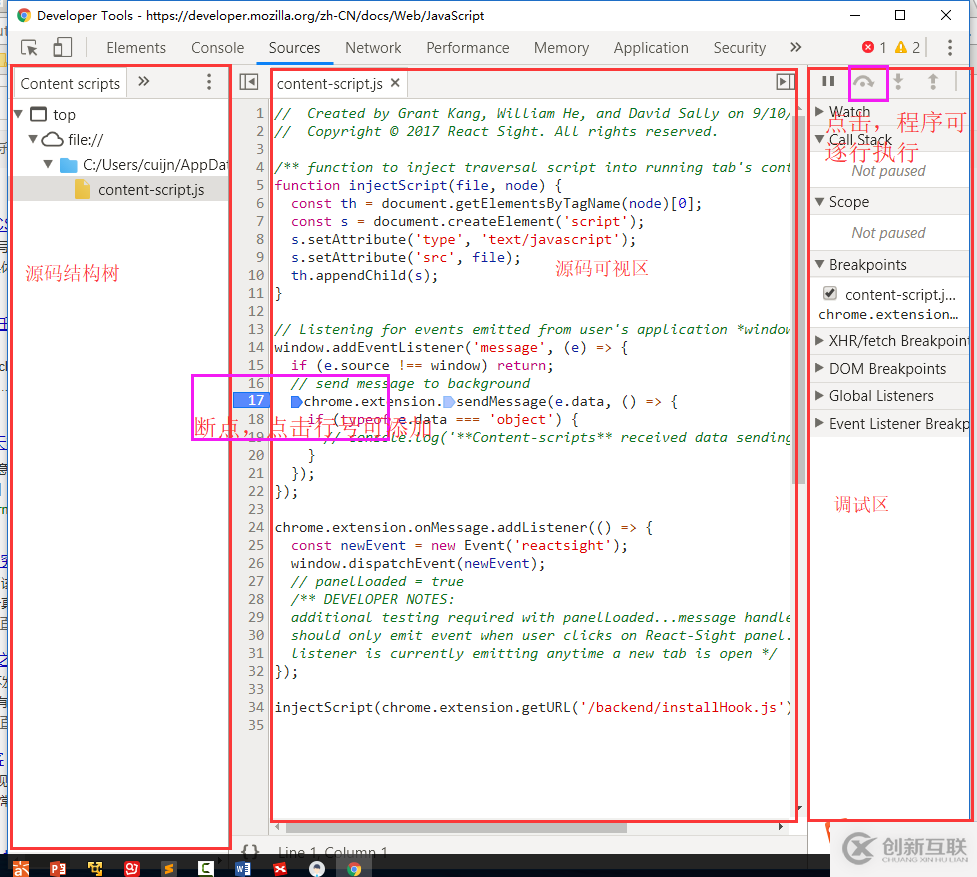Viewport: 977px width, 877px height.
Task: Click the content-script.js file icon in tree
Action: 82,189
